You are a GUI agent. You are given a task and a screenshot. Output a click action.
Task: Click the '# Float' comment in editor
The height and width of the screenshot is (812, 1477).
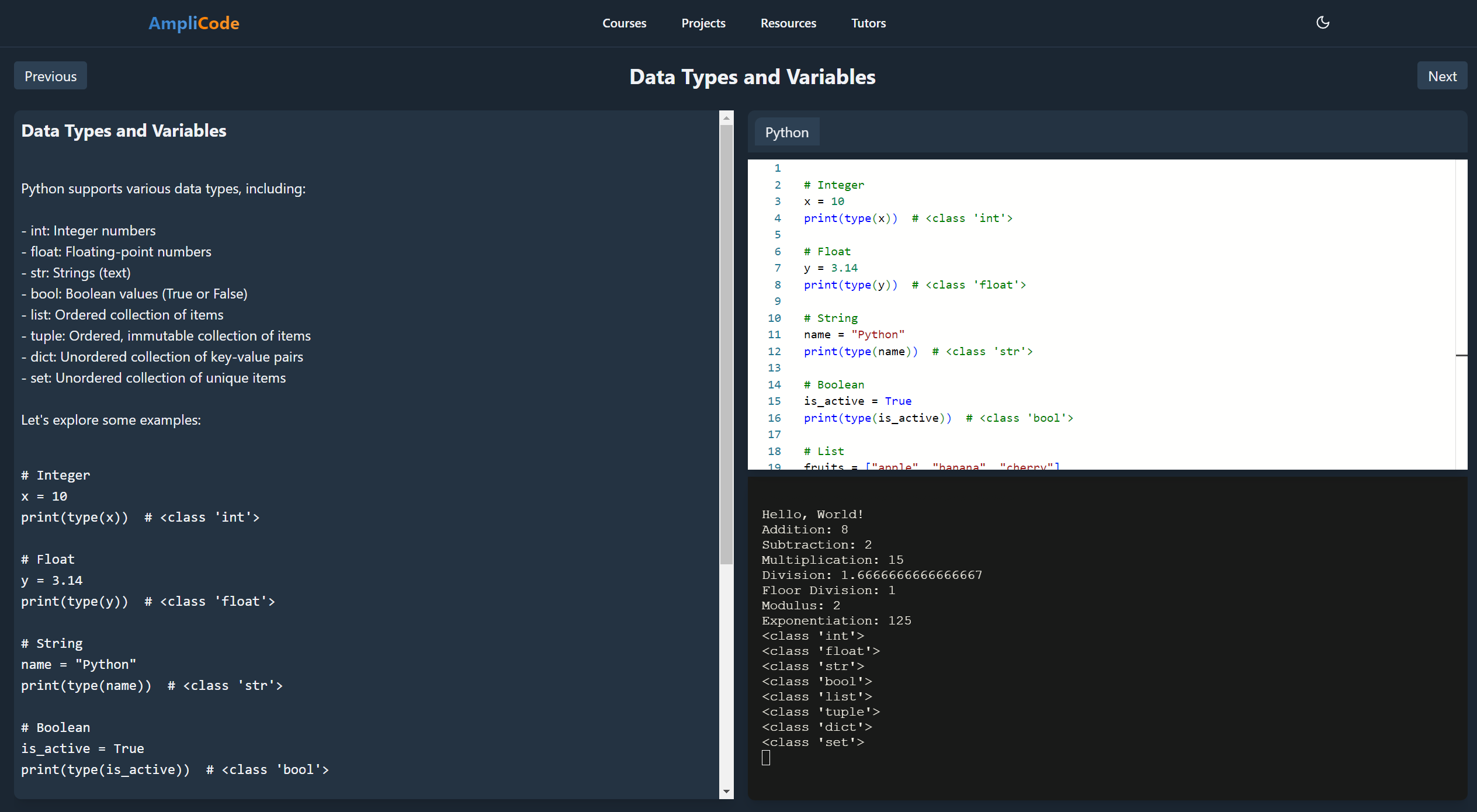[827, 252]
